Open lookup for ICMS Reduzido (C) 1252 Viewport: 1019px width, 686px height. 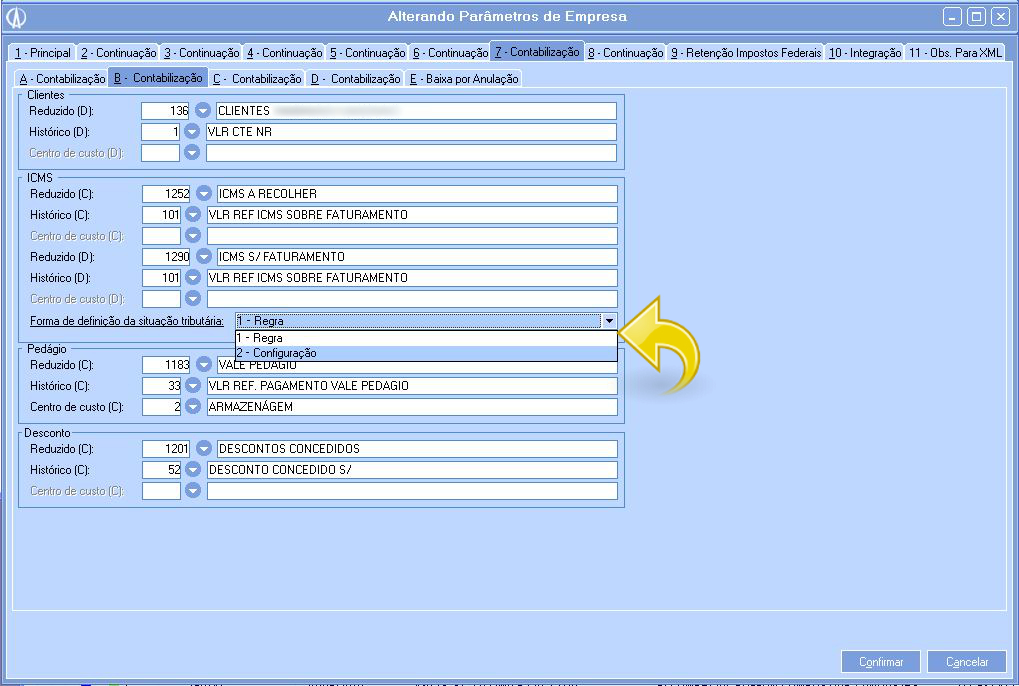click(x=203, y=194)
